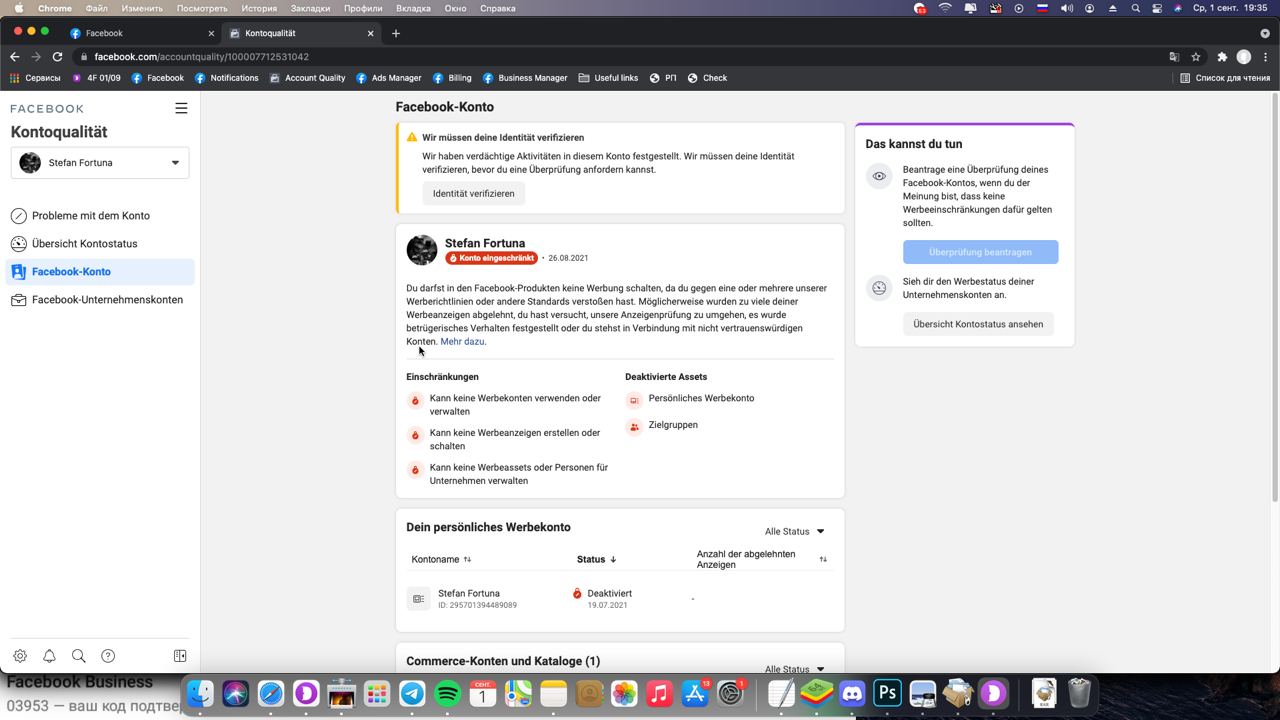Go back in browser history
Image resolution: width=1280 pixels, height=720 pixels.
14,57
